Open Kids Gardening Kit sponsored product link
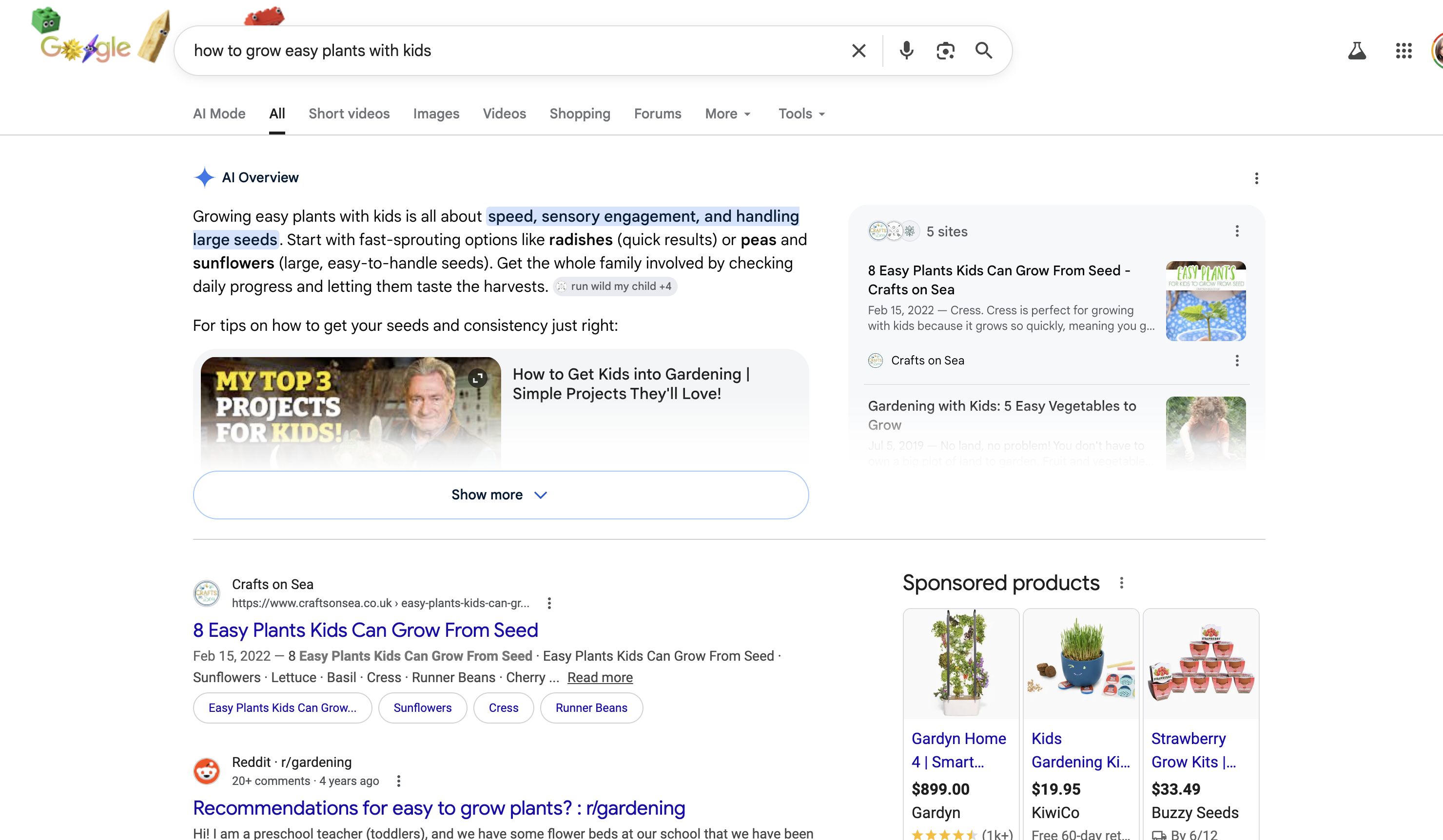The height and width of the screenshot is (840, 1443). pos(1080,750)
